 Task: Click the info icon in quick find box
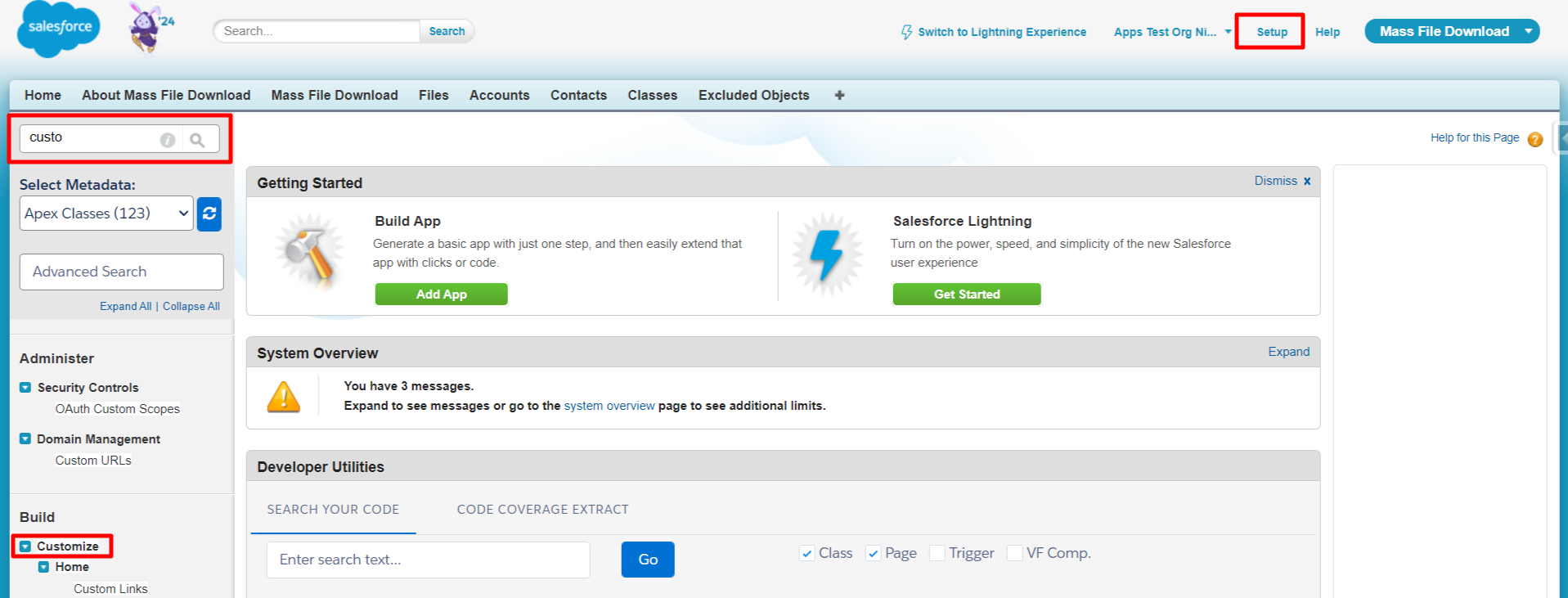point(168,140)
